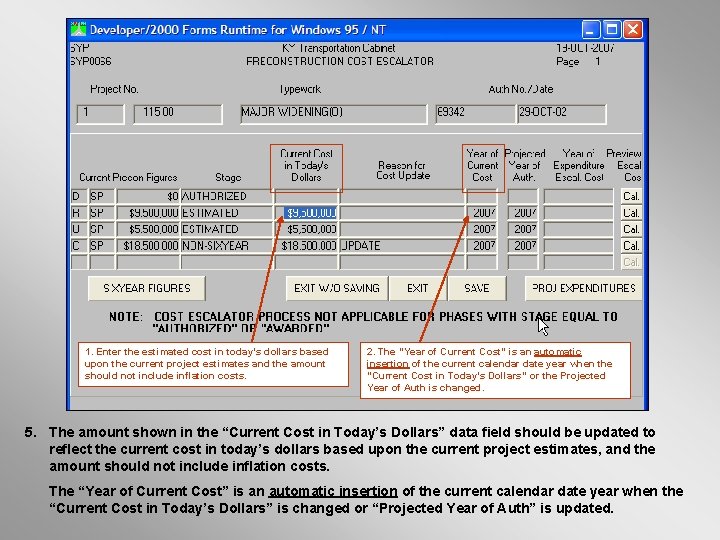The image size is (720, 540).
Task: Click the Auth No. field E9342
Action: click(x=475, y=113)
